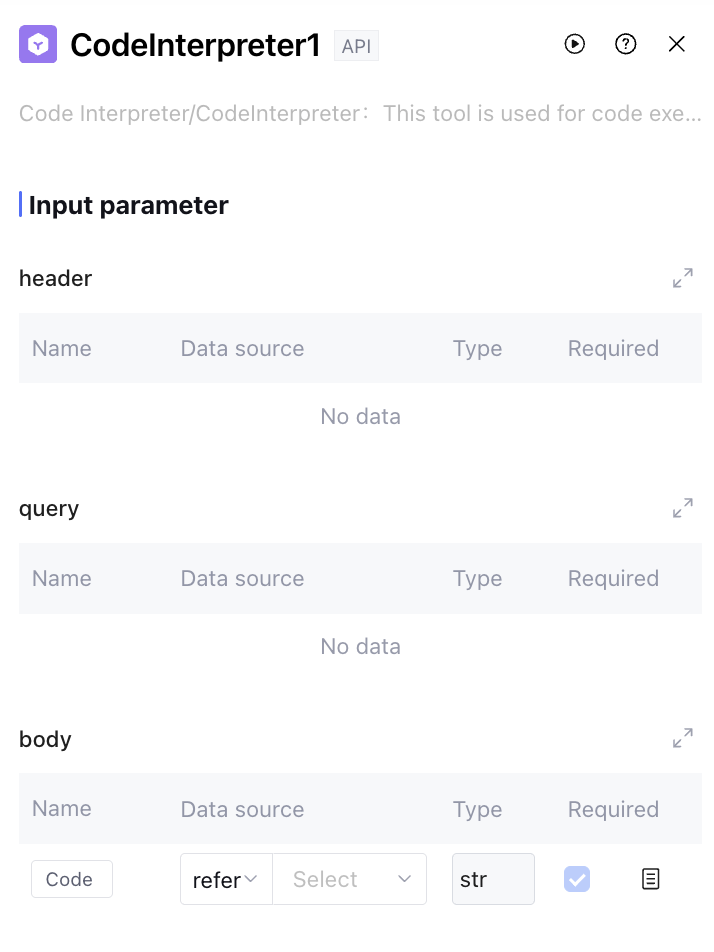The height and width of the screenshot is (952, 714).
Task: Open the description icon in Code row
Action: [x=651, y=879]
